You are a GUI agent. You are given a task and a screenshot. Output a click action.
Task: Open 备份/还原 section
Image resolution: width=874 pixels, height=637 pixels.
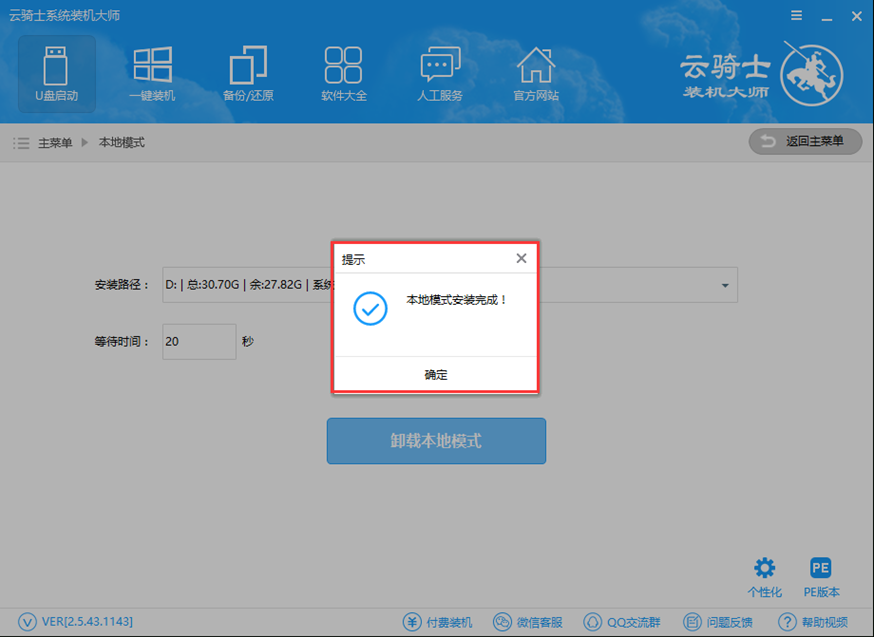point(248,74)
